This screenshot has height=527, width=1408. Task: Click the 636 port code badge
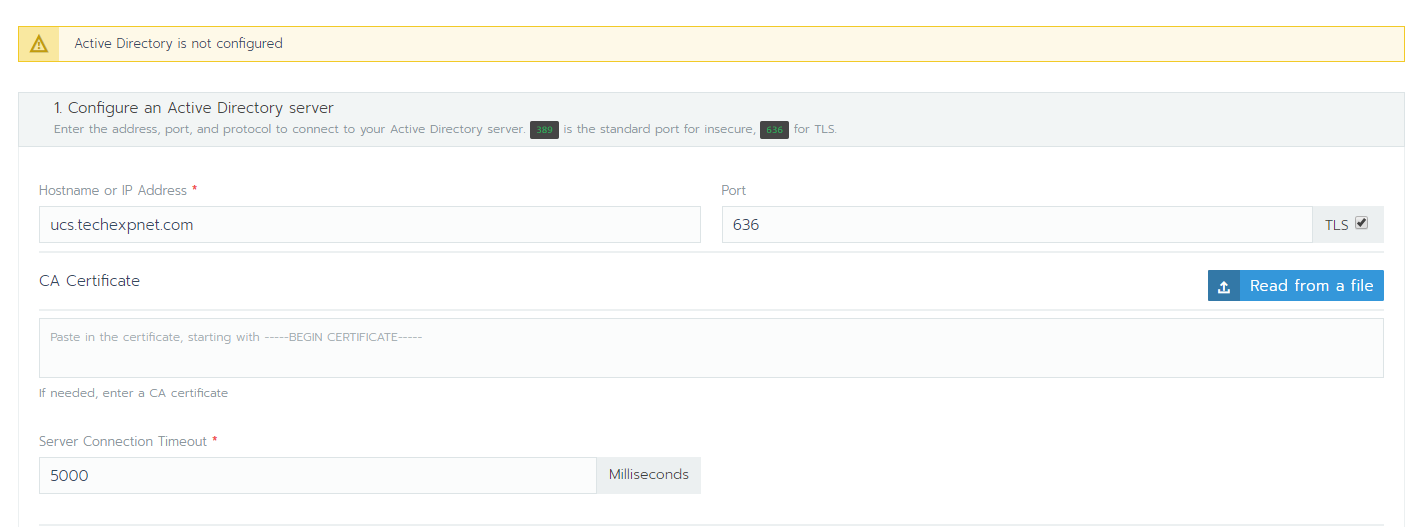point(774,130)
